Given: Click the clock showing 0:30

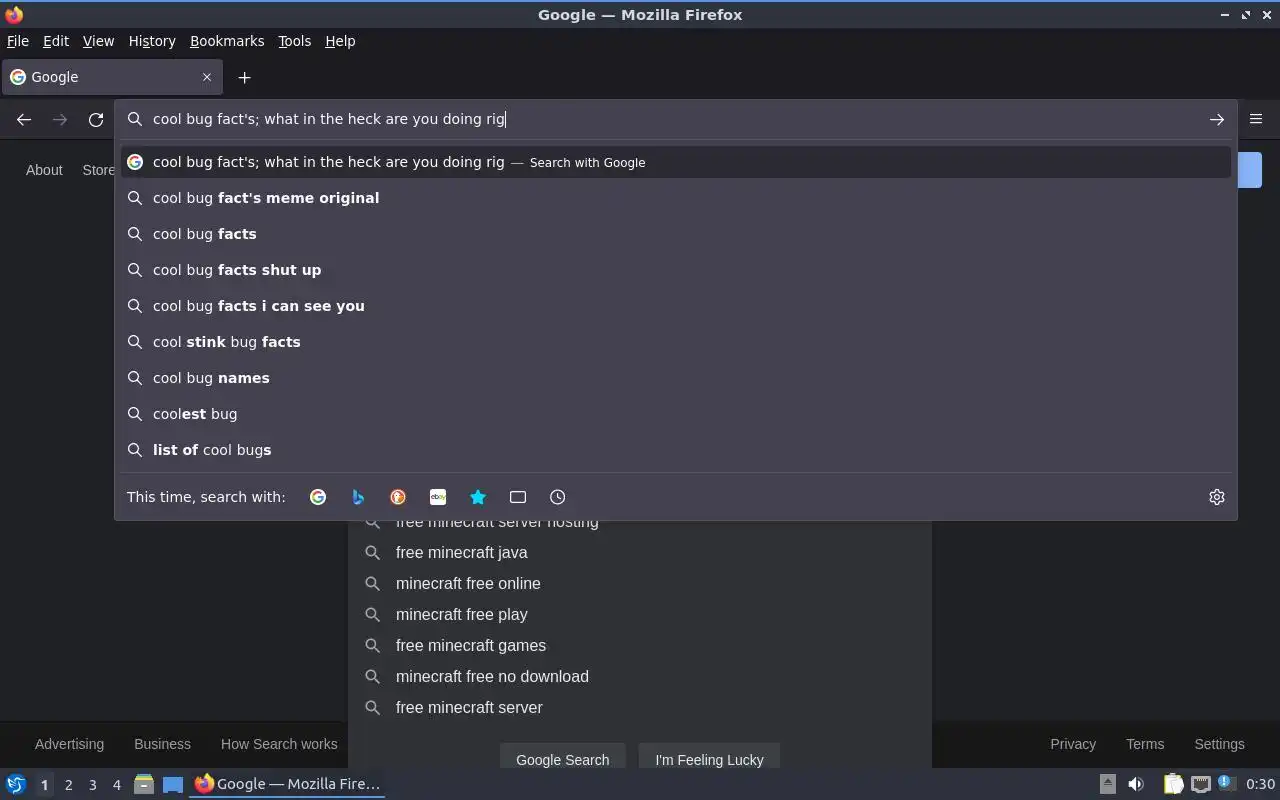Looking at the screenshot, I should pos(1260,784).
